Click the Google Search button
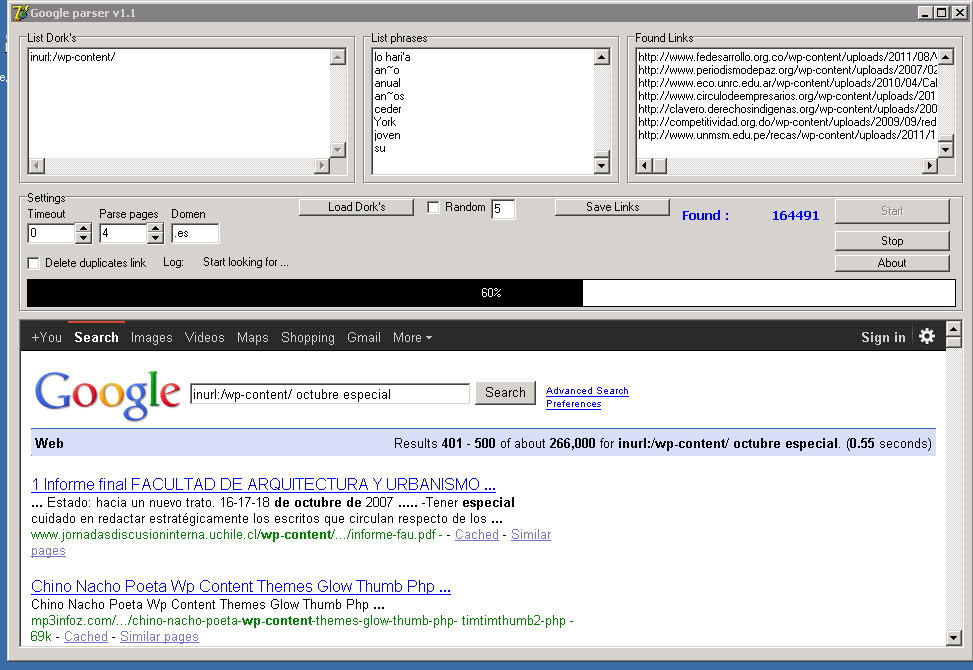 coord(505,393)
